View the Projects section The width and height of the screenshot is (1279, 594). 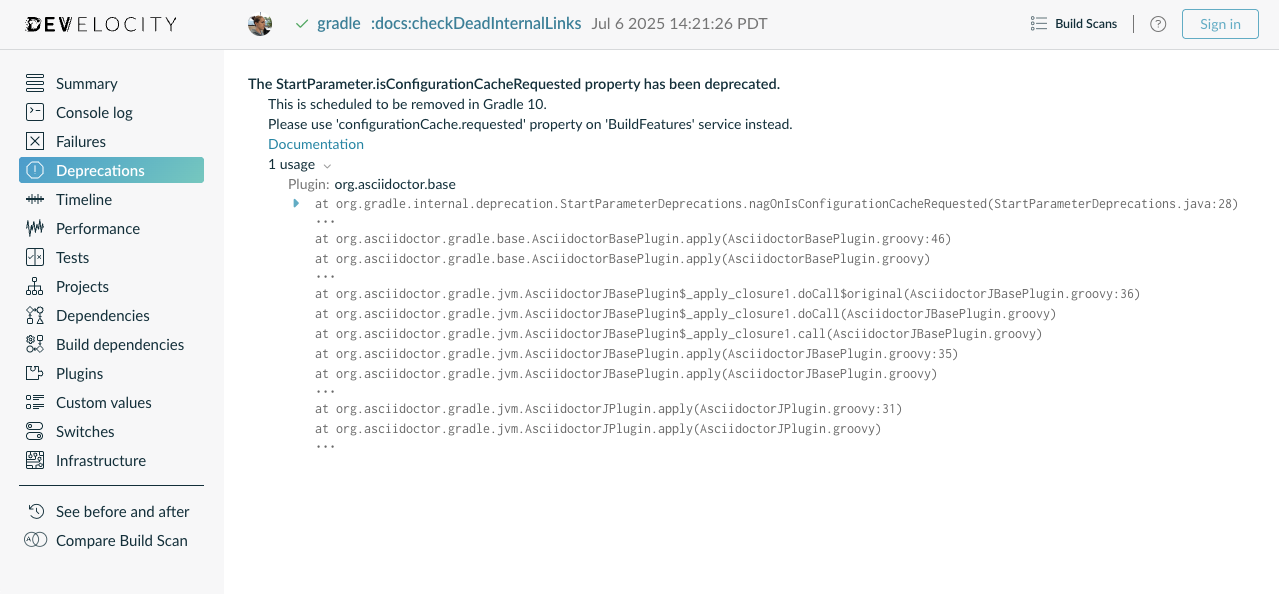[x=82, y=286]
